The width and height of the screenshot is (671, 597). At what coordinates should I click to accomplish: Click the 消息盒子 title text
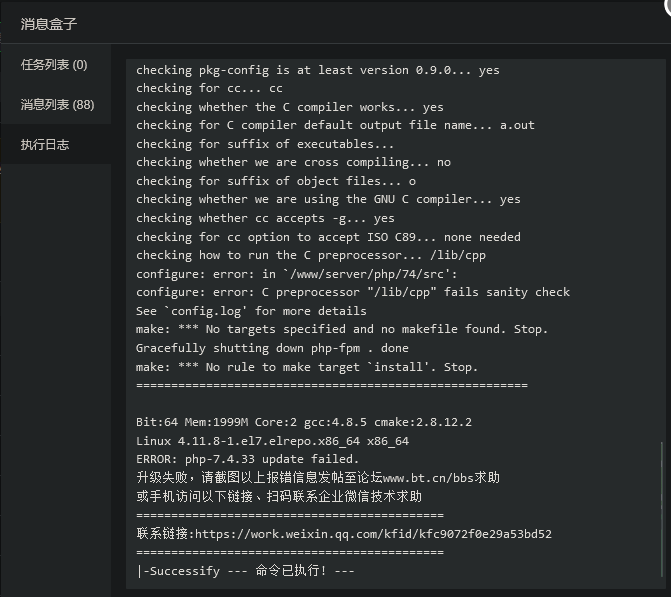pyautogui.click(x=48, y=24)
